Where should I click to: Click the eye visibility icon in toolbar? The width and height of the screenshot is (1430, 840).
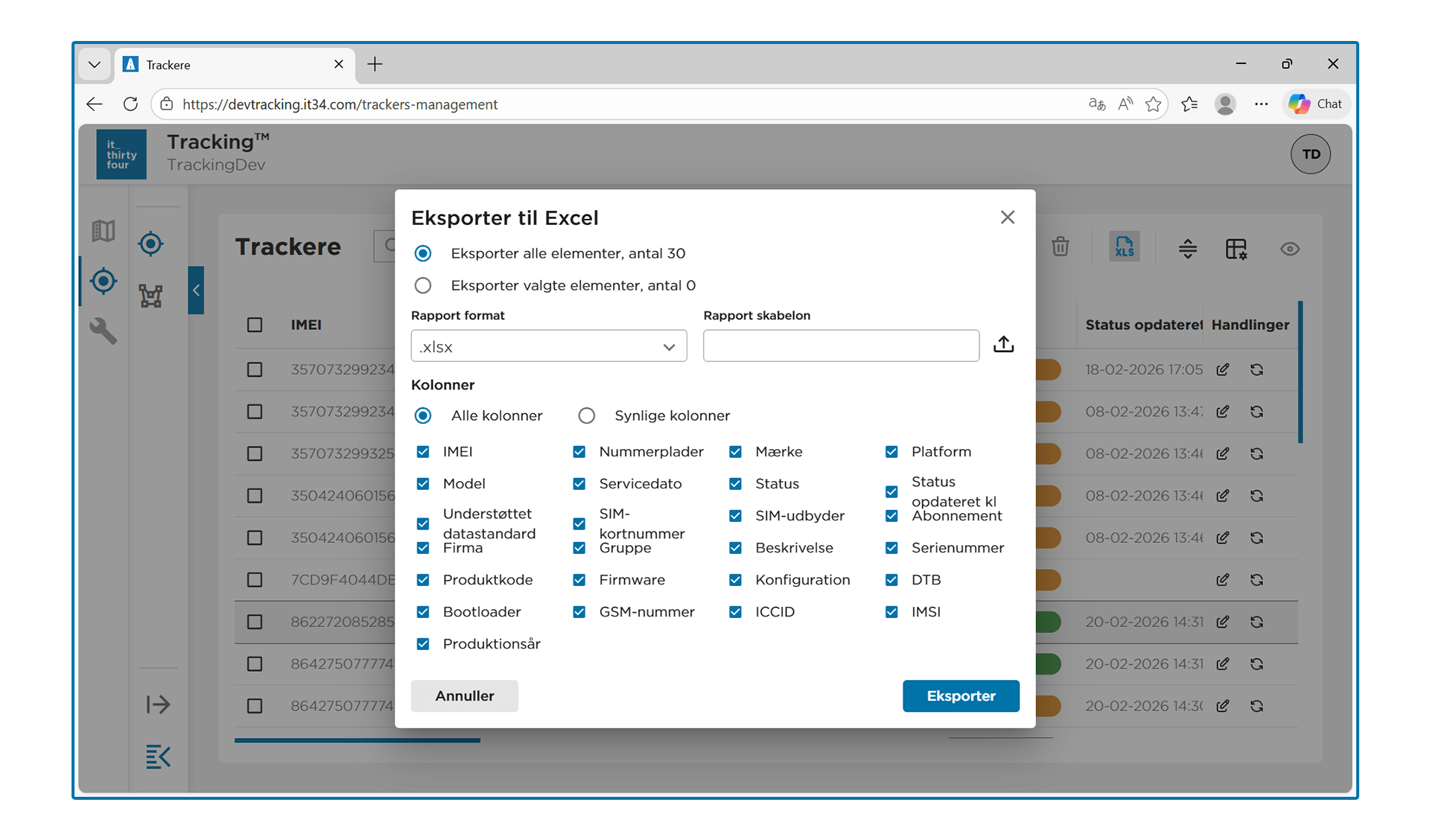click(1289, 249)
